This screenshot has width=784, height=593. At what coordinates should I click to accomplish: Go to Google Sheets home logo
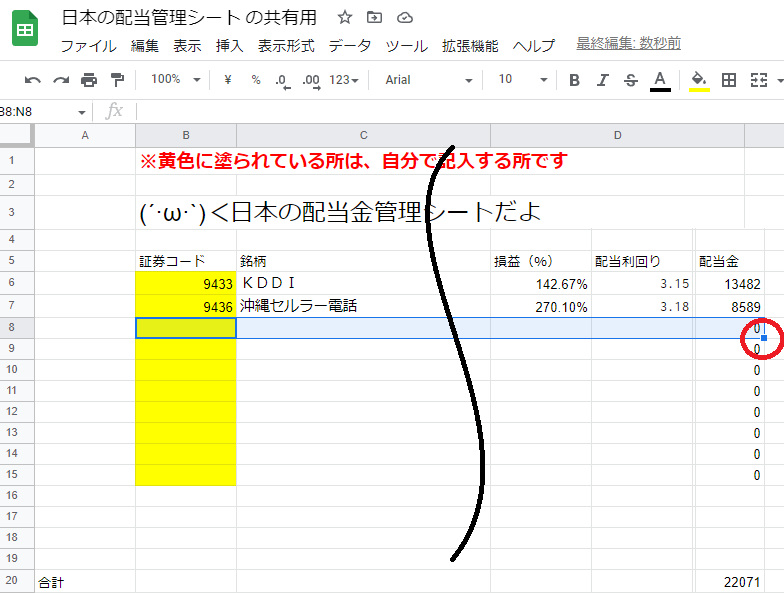(x=26, y=30)
